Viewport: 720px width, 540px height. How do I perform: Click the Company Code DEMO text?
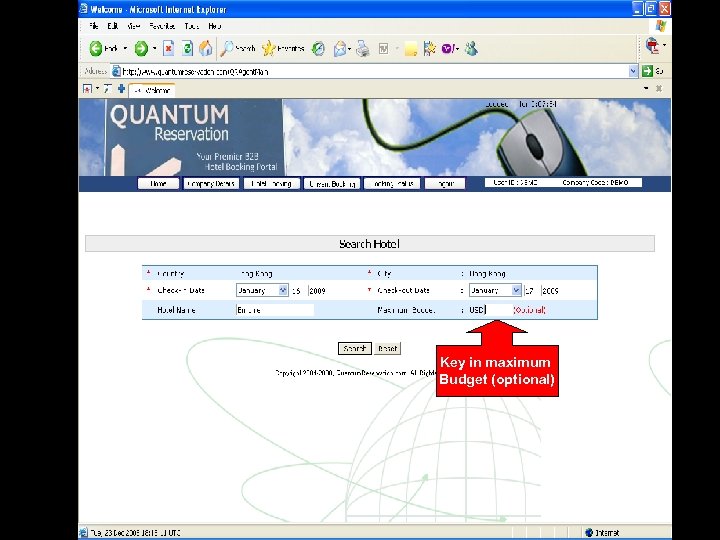[x=595, y=183]
